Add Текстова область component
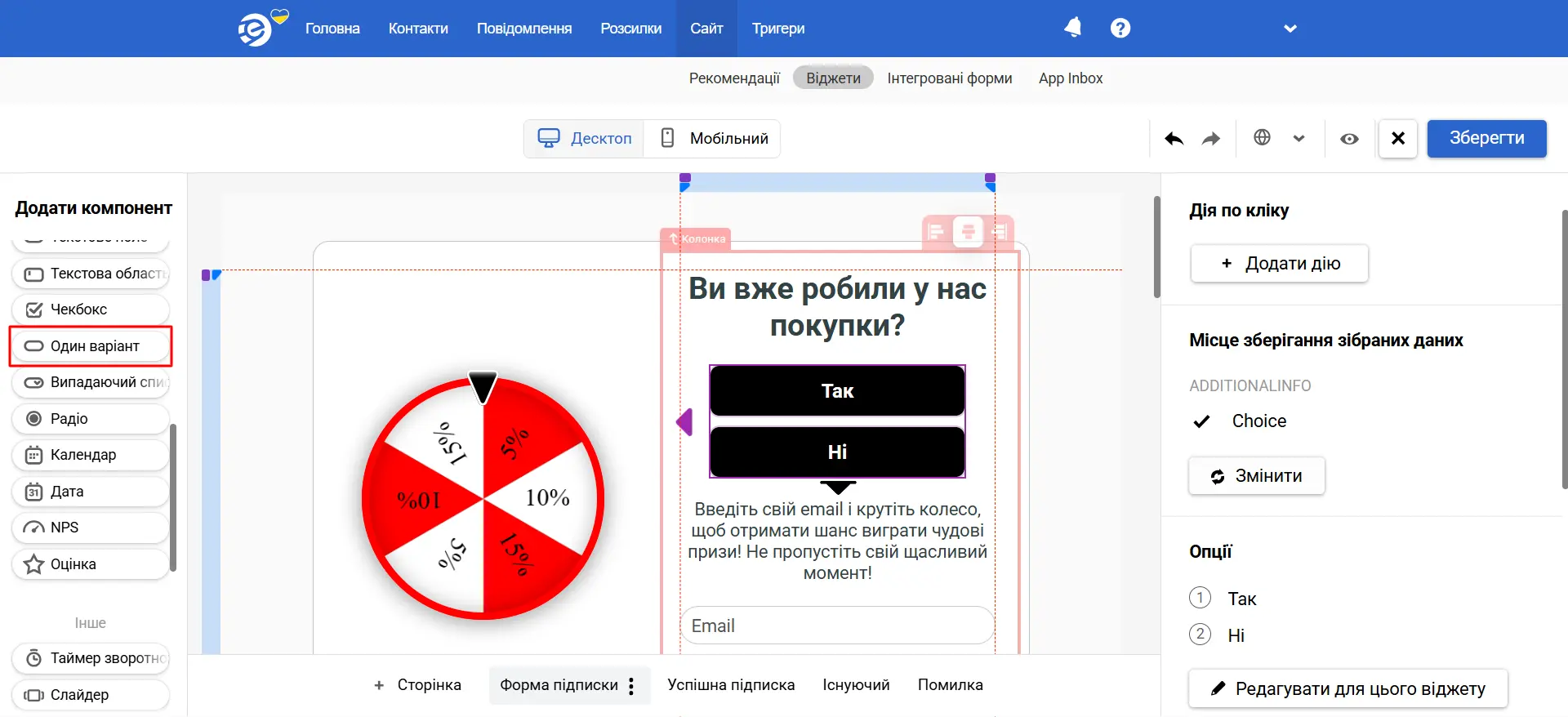The image size is (1568, 717). point(91,274)
